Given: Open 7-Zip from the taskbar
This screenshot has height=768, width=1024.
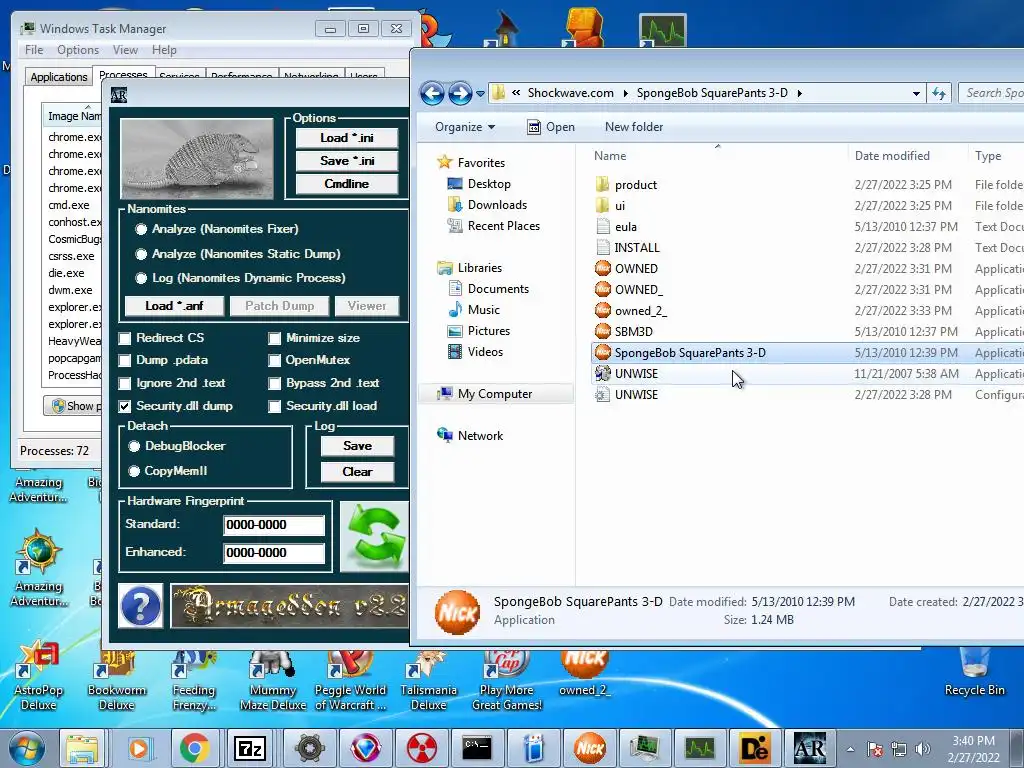Looking at the screenshot, I should [251, 748].
